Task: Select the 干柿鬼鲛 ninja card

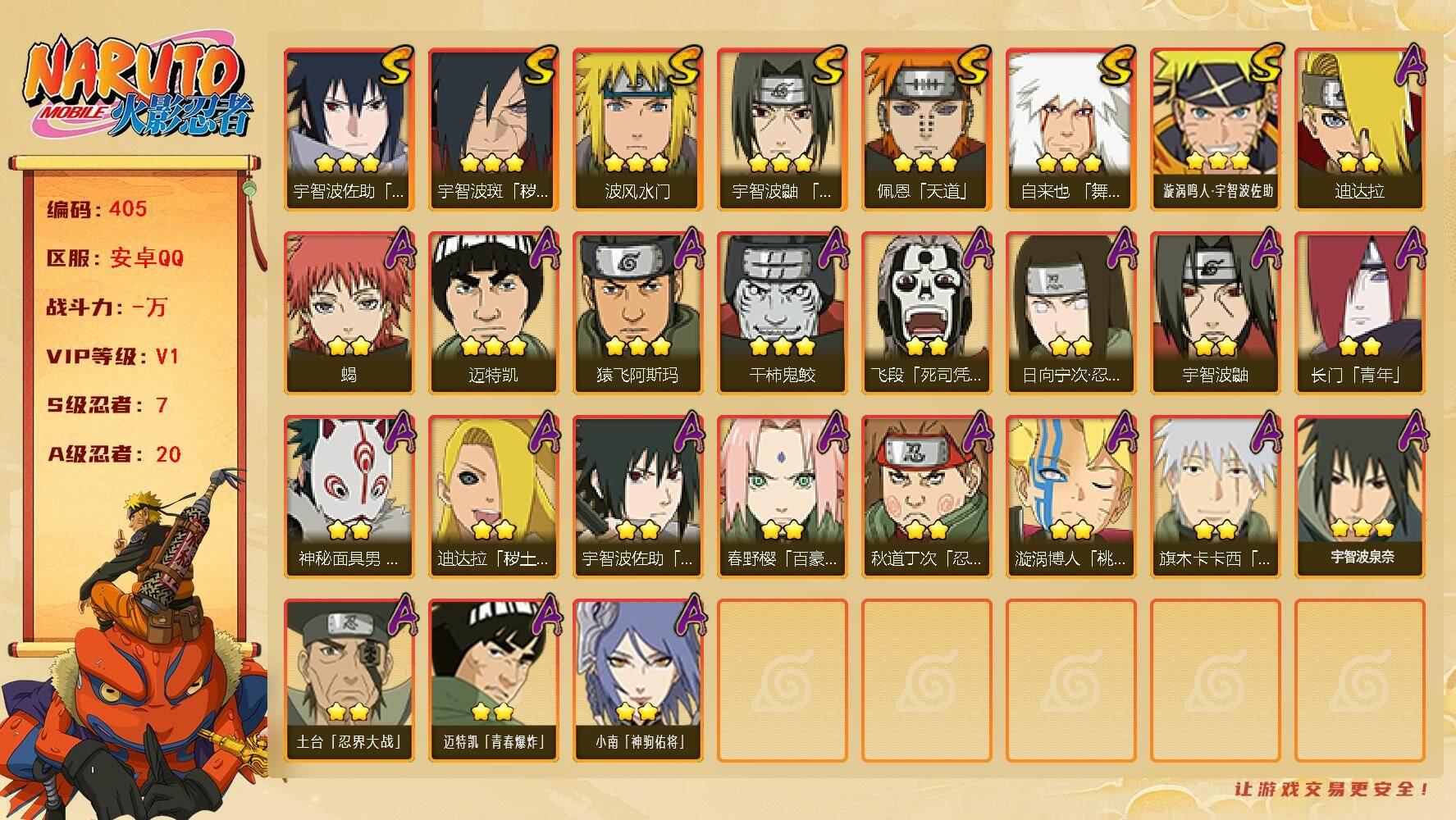Action: (x=782, y=313)
